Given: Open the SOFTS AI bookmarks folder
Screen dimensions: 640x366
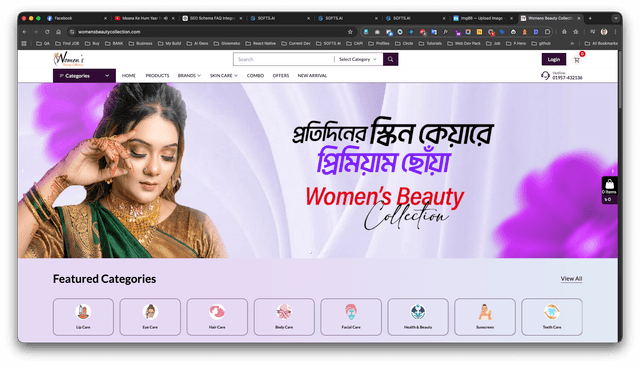Looking at the screenshot, I should (329, 43).
